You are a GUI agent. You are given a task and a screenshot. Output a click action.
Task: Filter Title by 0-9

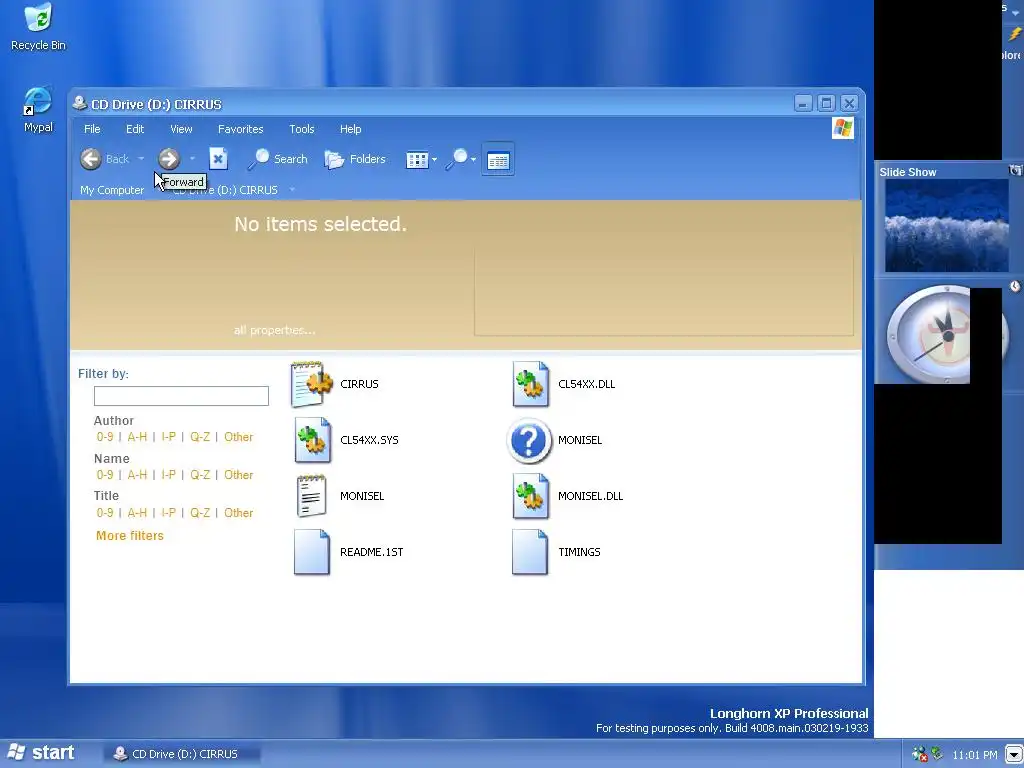pyautogui.click(x=104, y=513)
